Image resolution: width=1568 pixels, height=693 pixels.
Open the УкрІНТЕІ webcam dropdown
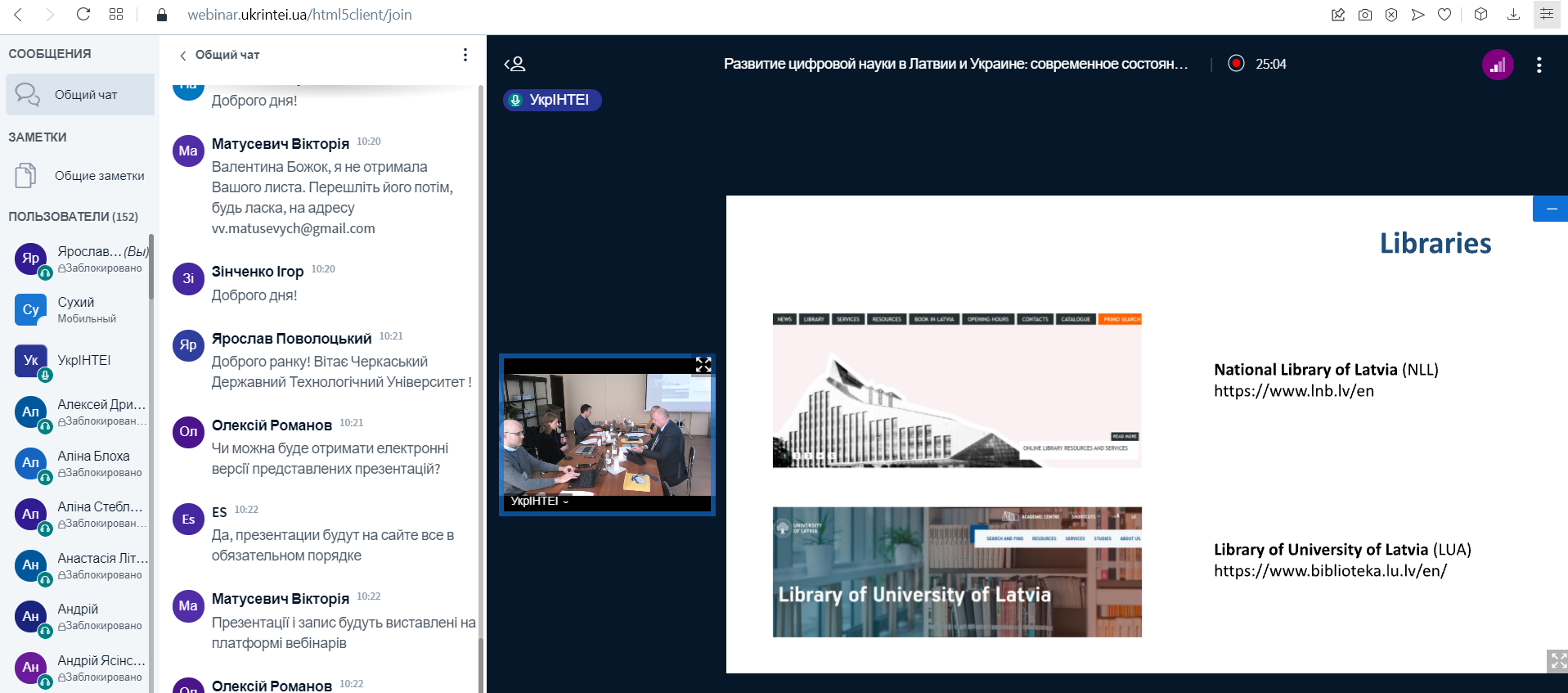[x=539, y=501]
